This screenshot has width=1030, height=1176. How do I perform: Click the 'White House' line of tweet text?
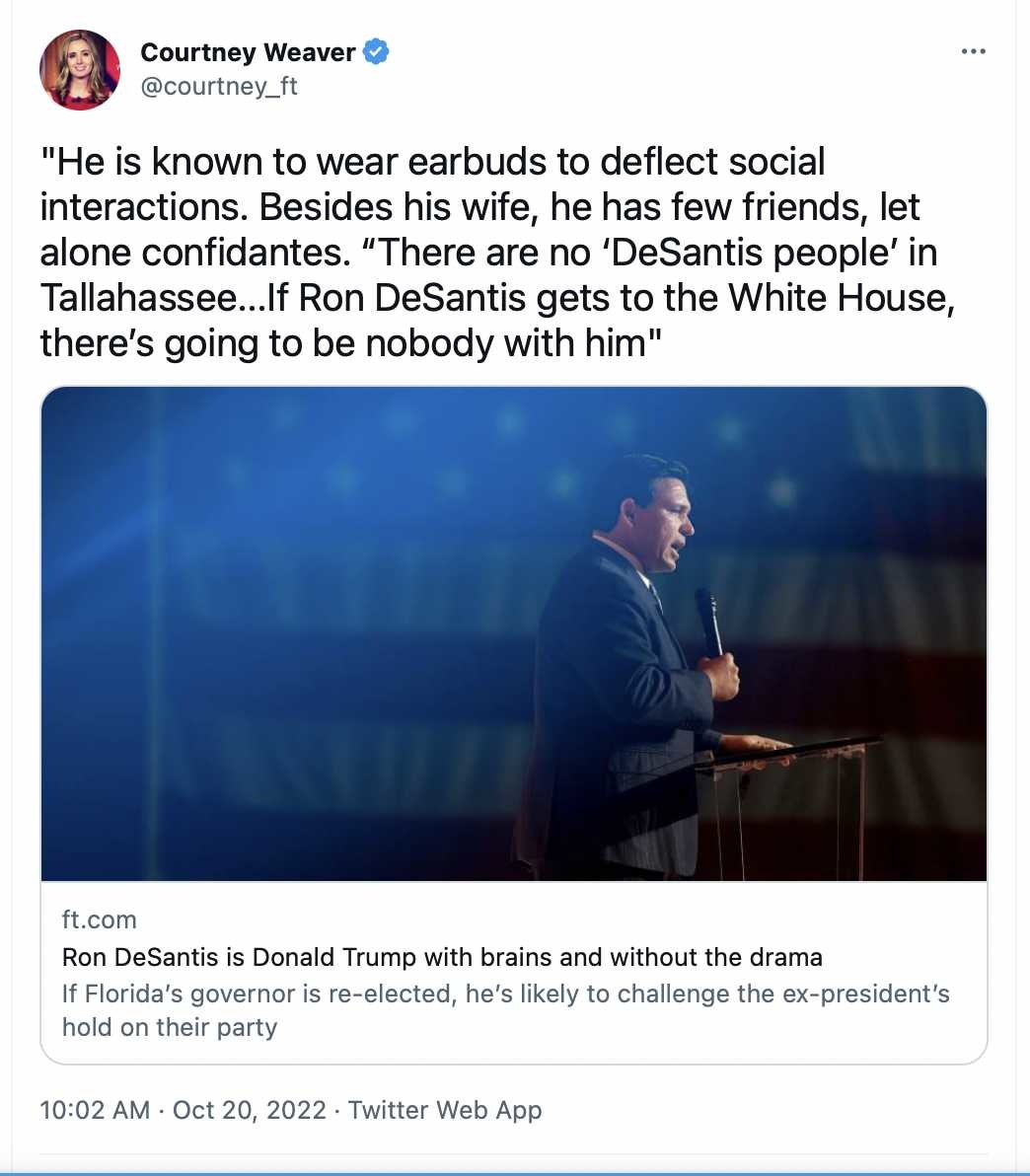click(x=497, y=298)
